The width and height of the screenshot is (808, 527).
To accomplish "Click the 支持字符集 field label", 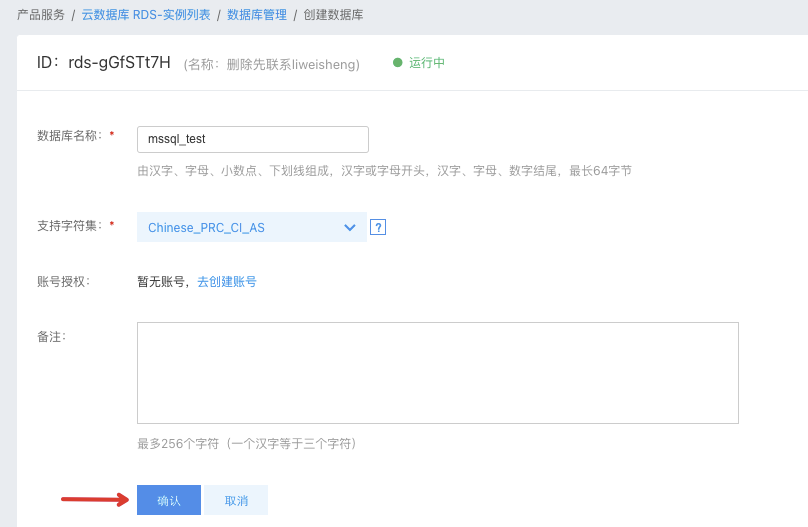I will [70, 226].
